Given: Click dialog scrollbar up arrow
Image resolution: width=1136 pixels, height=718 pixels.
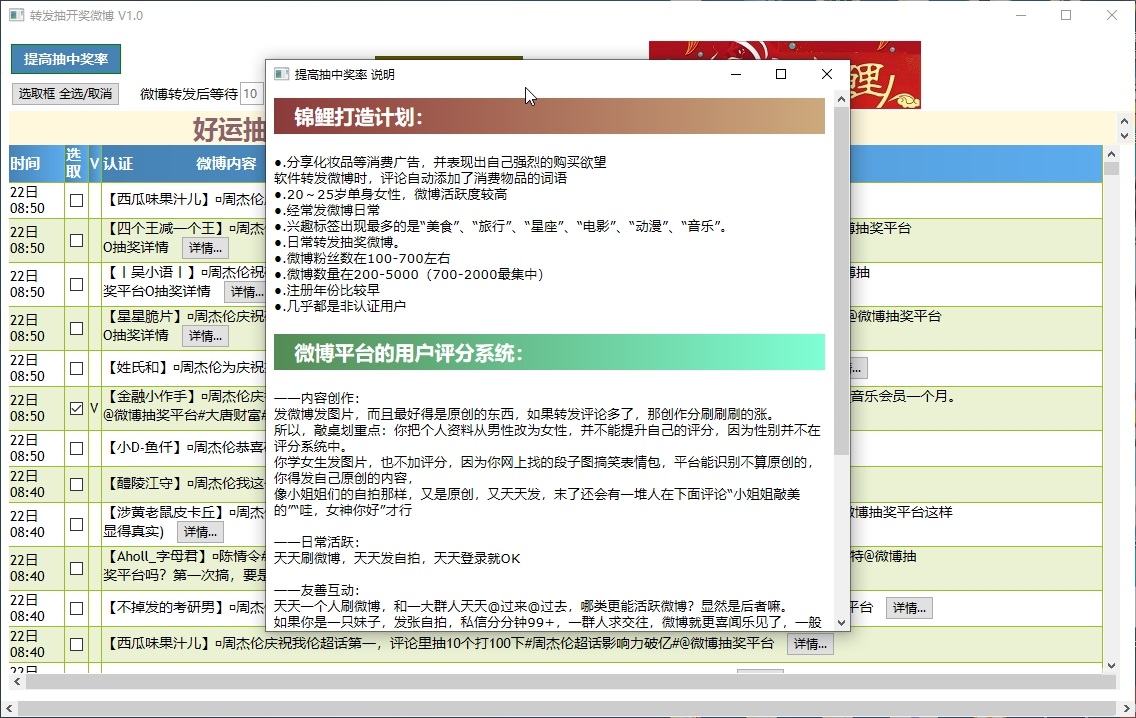Looking at the screenshot, I should click(x=841, y=99).
